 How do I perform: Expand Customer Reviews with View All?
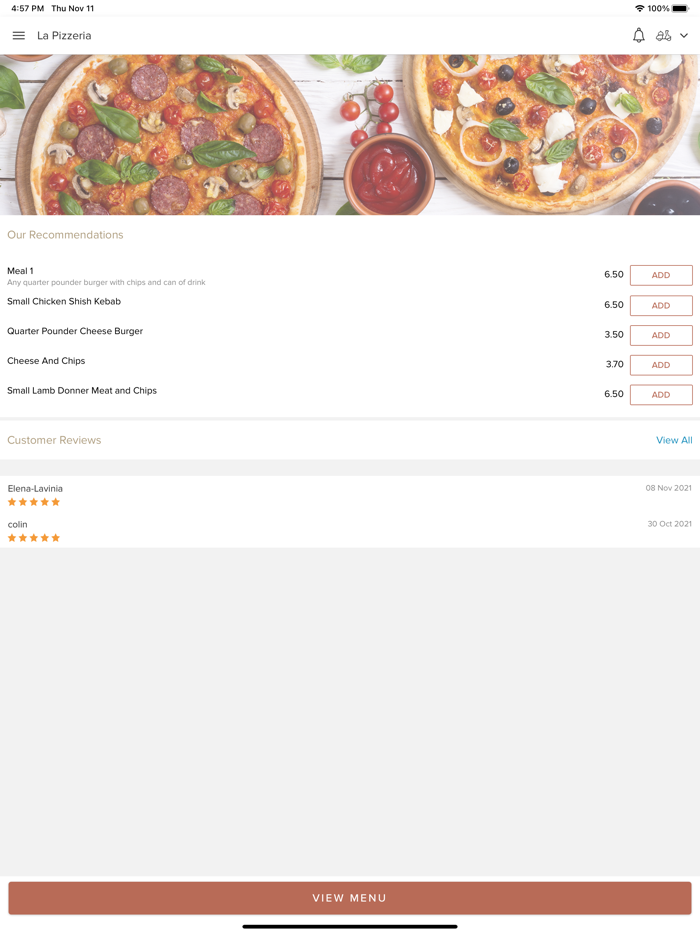[674, 440]
